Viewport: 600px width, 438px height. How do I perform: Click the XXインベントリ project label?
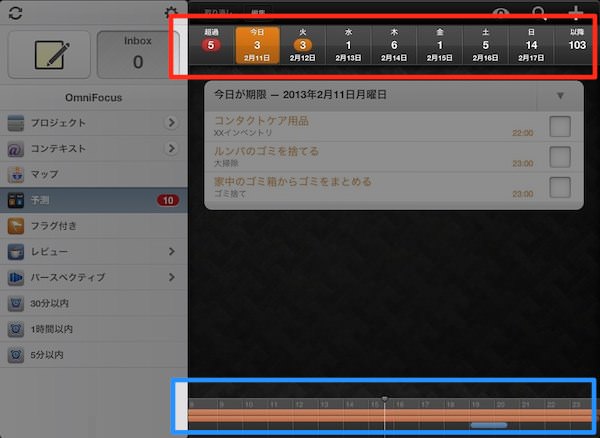243,133
